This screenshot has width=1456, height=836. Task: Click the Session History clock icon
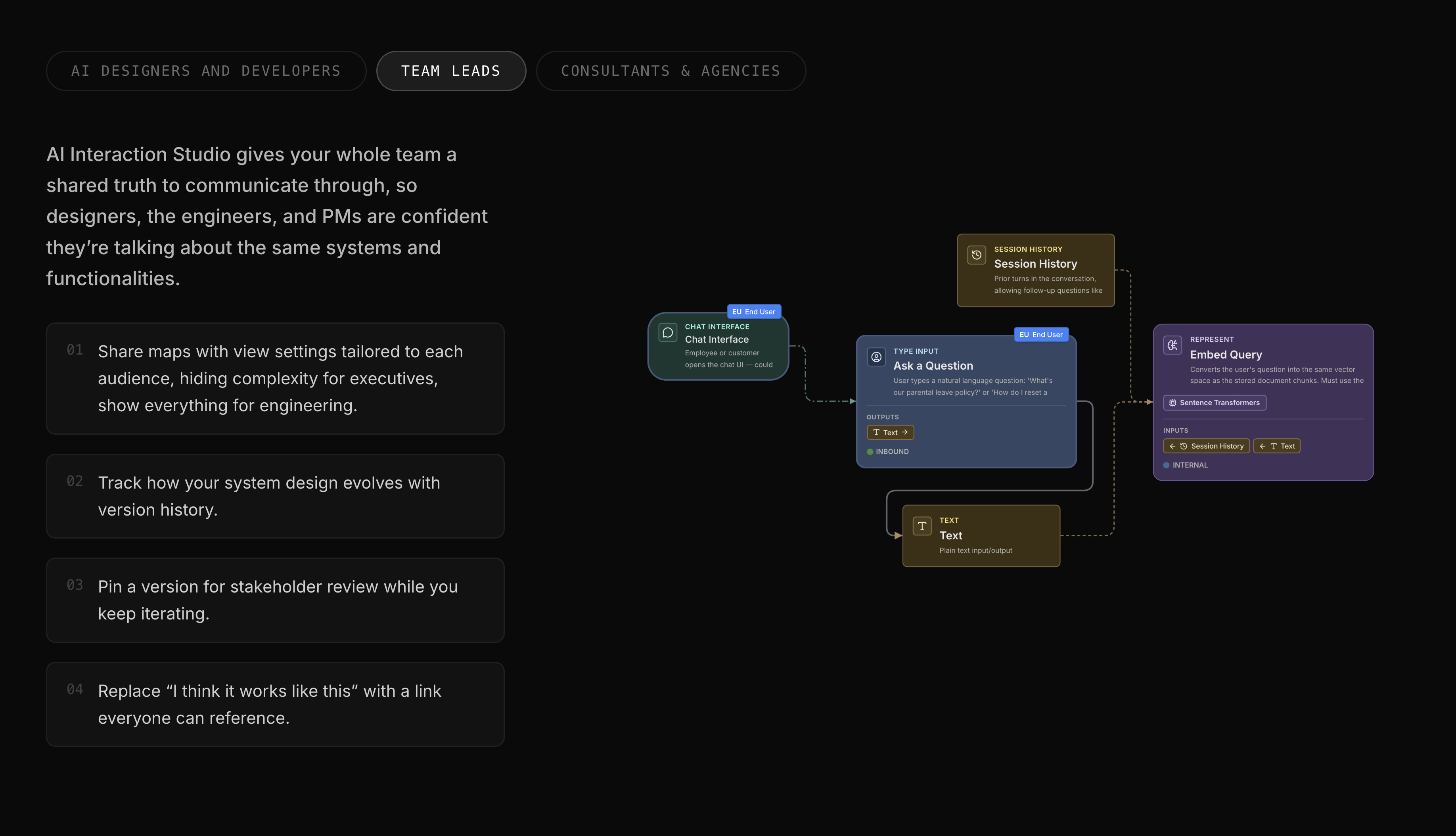(x=976, y=255)
